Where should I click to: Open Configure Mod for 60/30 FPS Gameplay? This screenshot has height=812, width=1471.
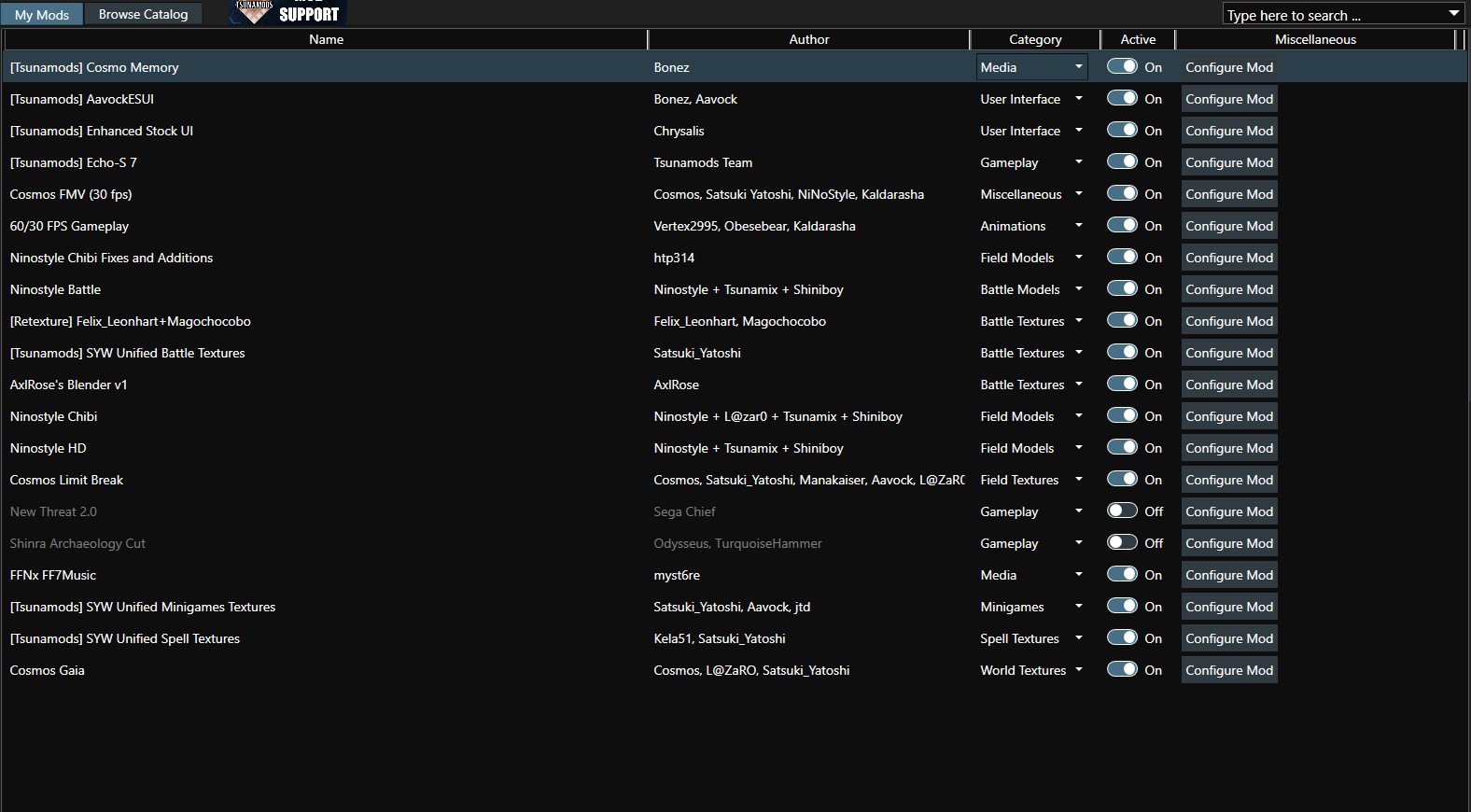[1229, 226]
